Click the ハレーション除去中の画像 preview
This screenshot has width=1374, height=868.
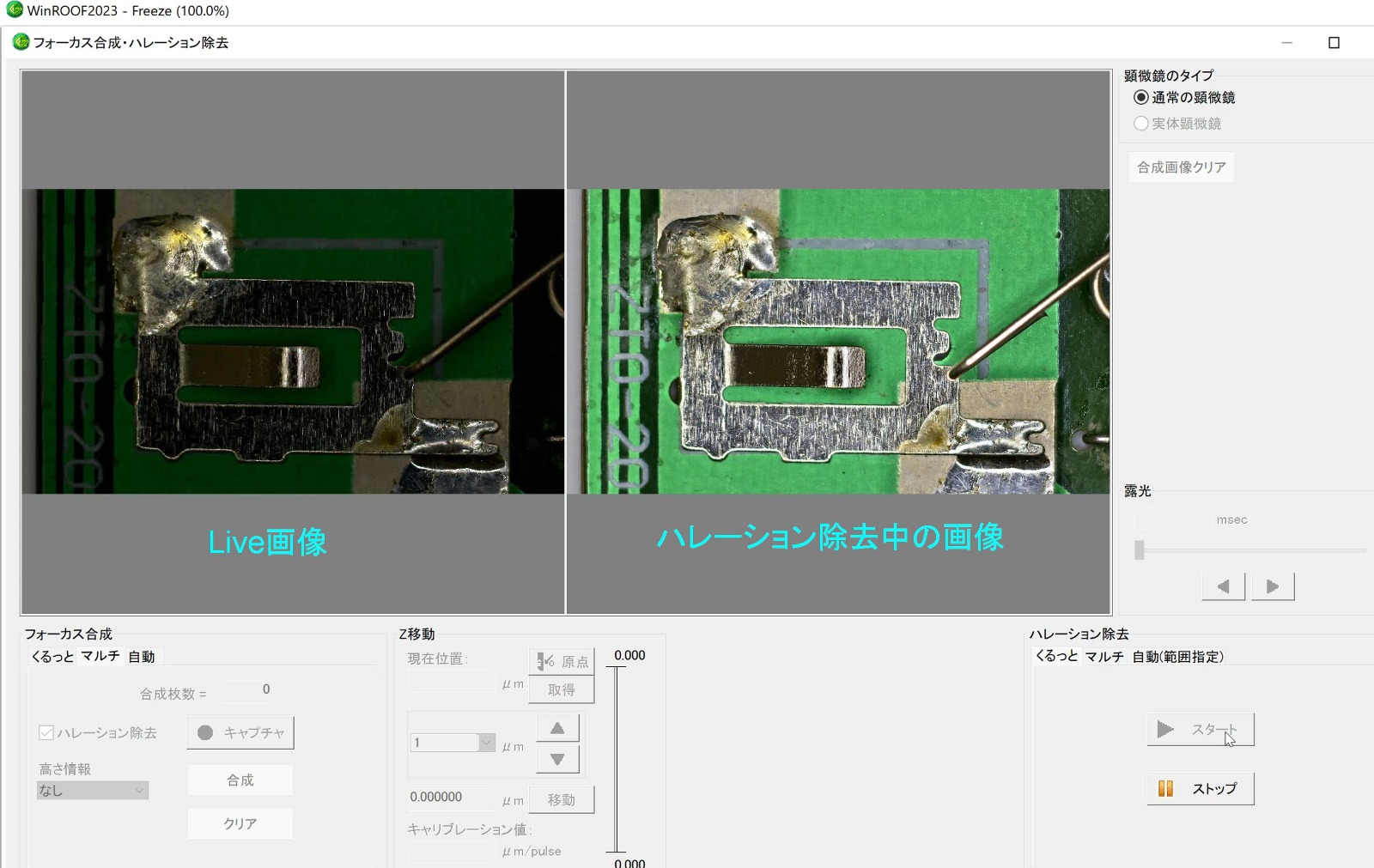point(838,342)
